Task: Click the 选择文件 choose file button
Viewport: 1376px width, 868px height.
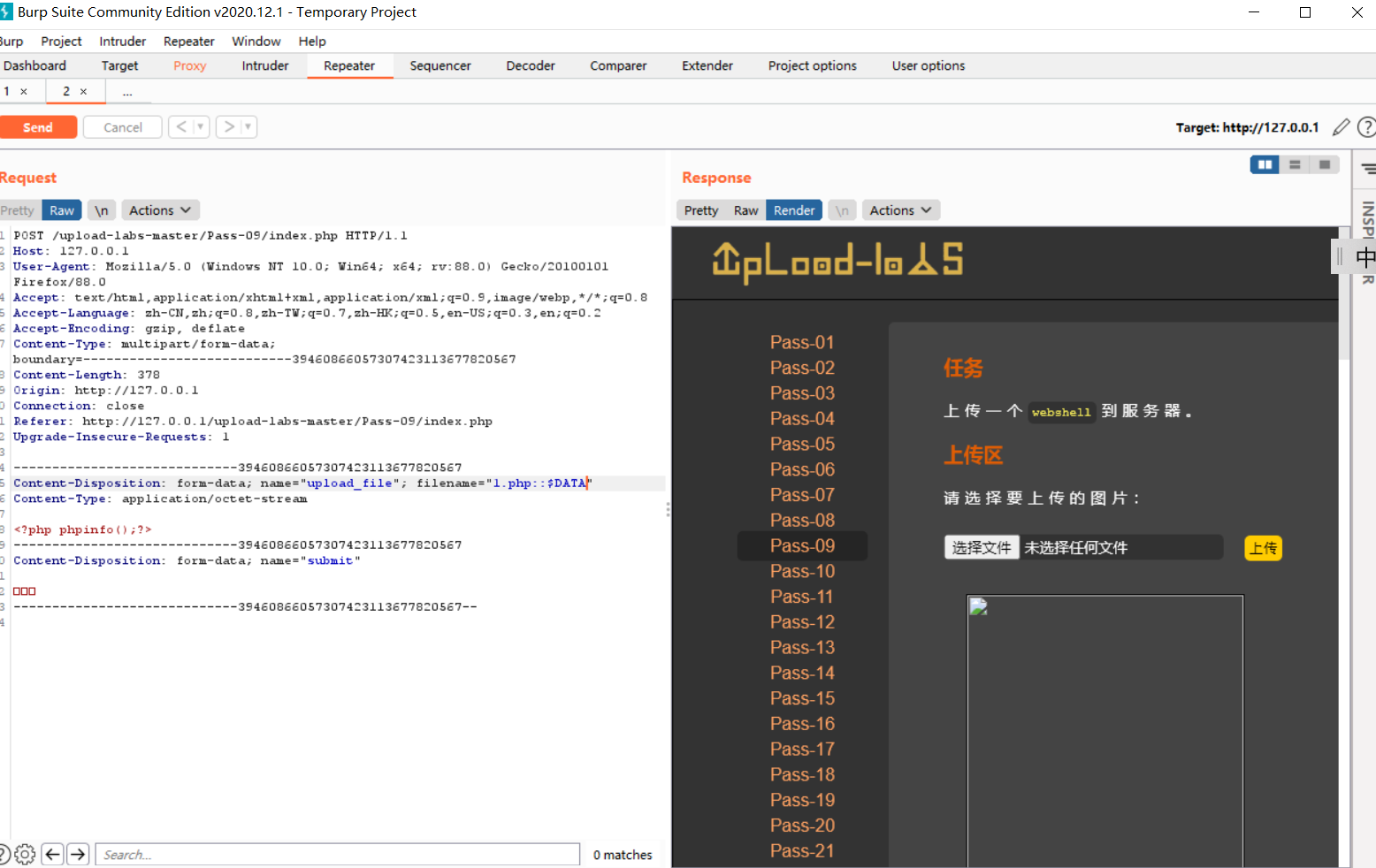Action: (x=982, y=548)
